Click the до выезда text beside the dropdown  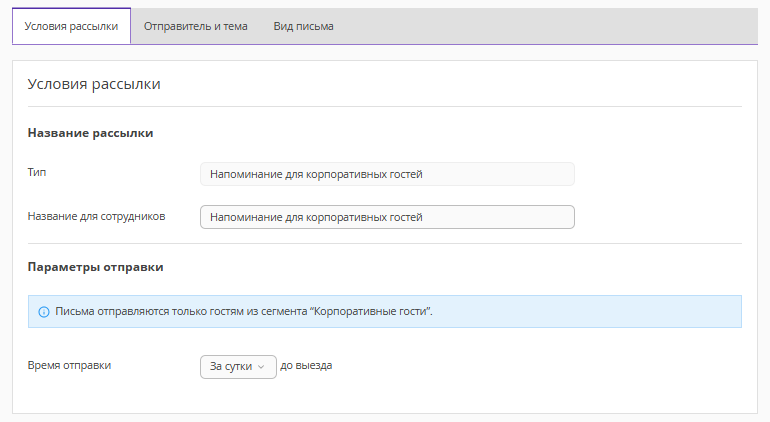pos(306,366)
